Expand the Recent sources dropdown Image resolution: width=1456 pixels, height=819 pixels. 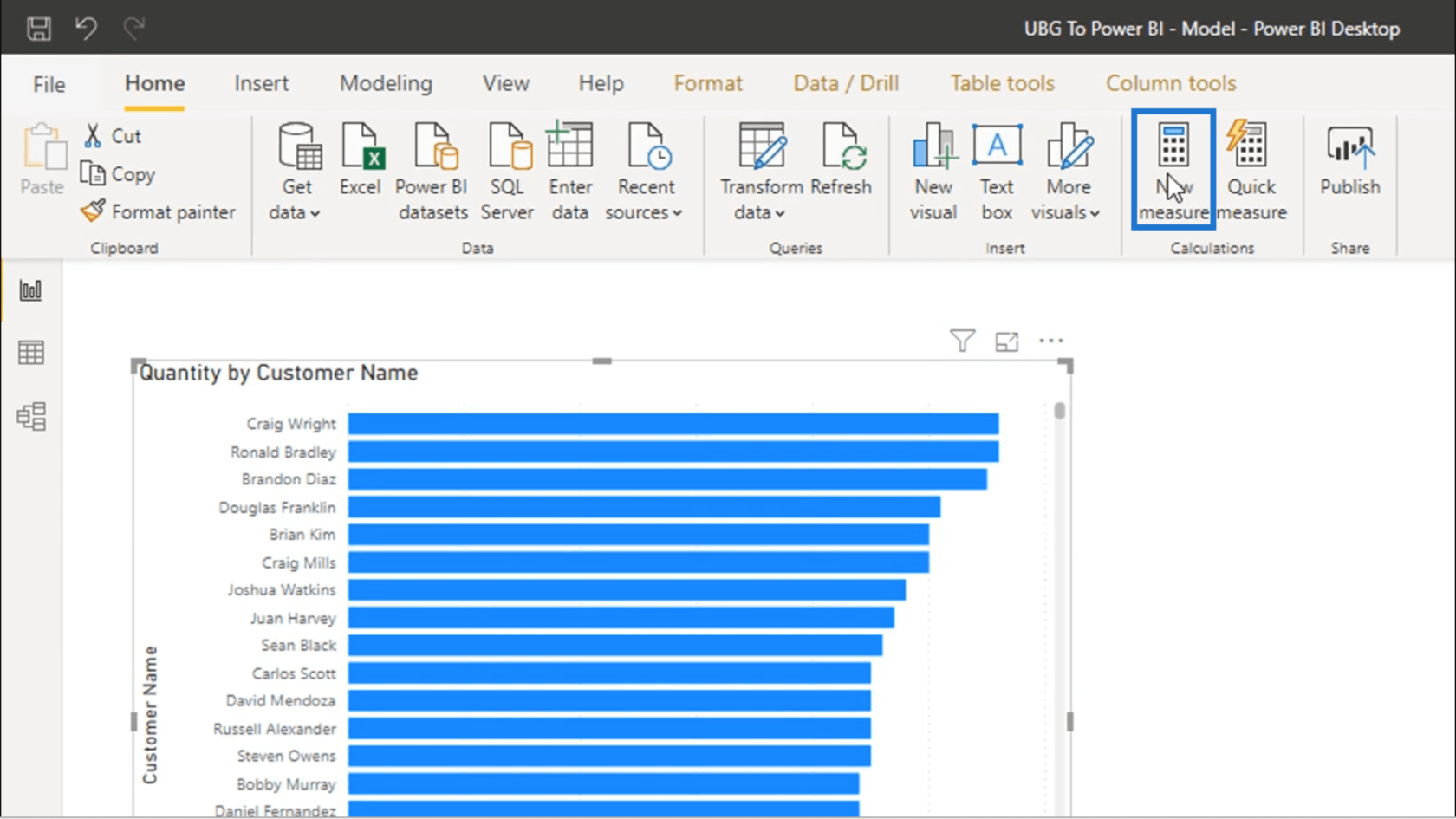(x=644, y=212)
